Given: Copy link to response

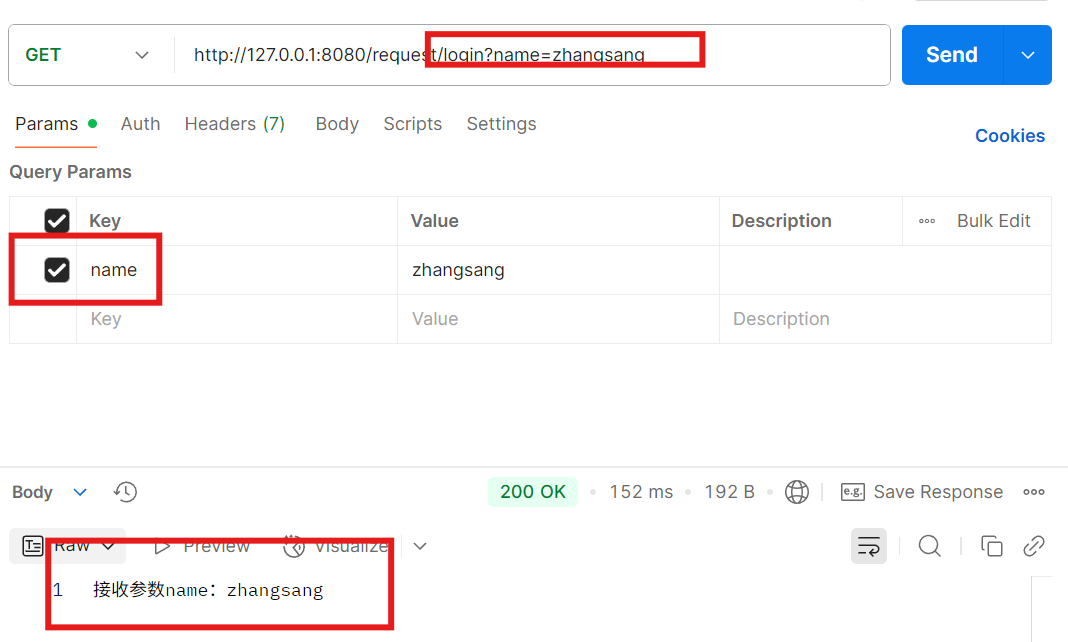Looking at the screenshot, I should pos(1034,546).
